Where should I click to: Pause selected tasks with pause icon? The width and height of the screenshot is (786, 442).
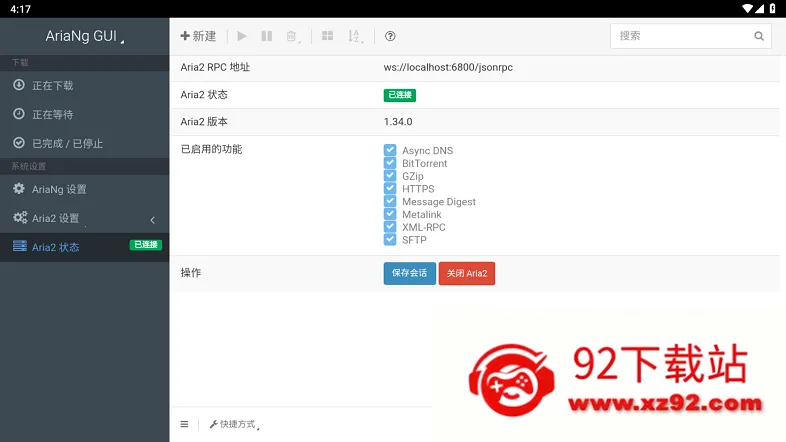click(267, 36)
